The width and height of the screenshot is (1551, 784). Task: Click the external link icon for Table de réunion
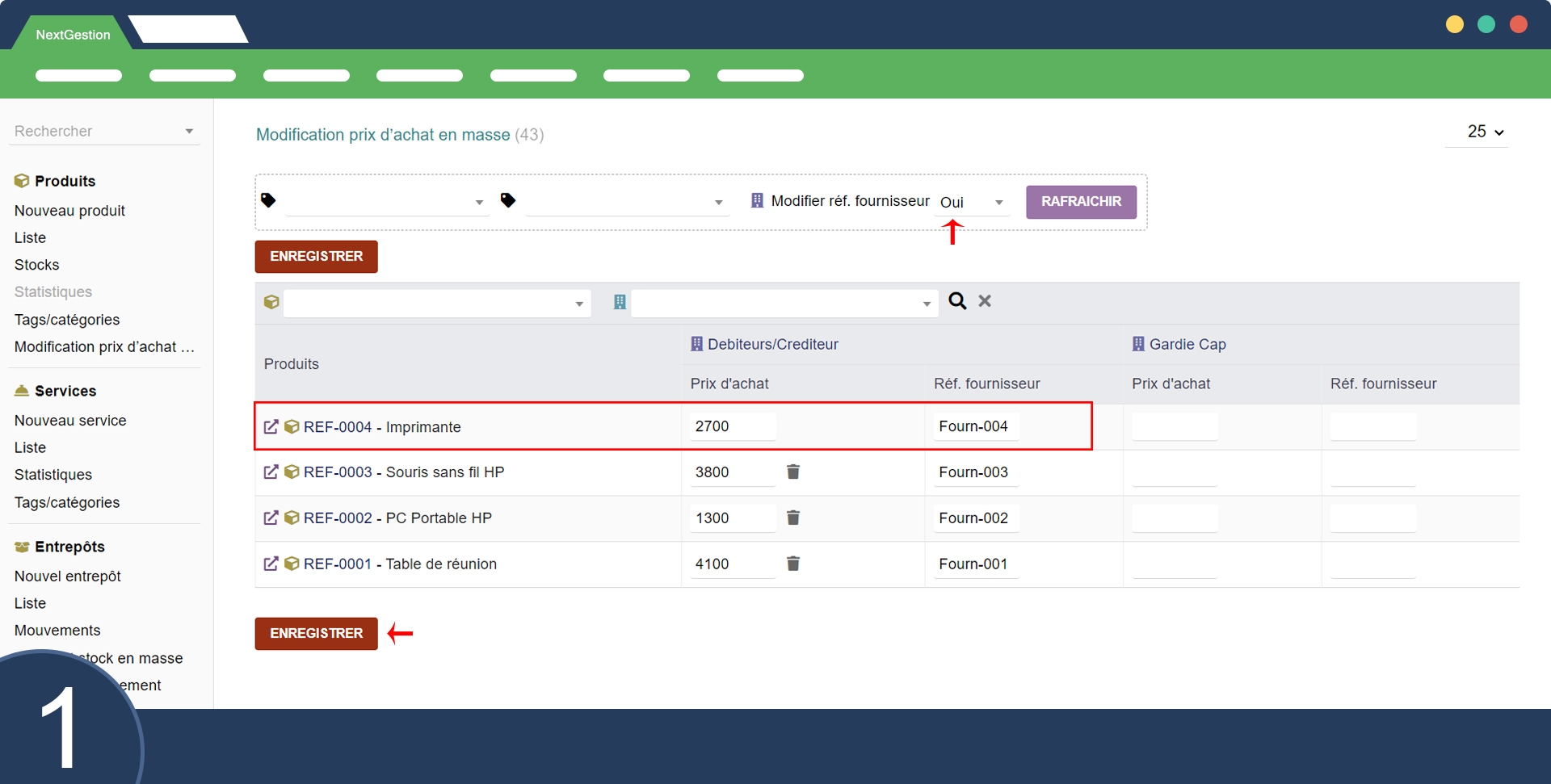(271, 564)
